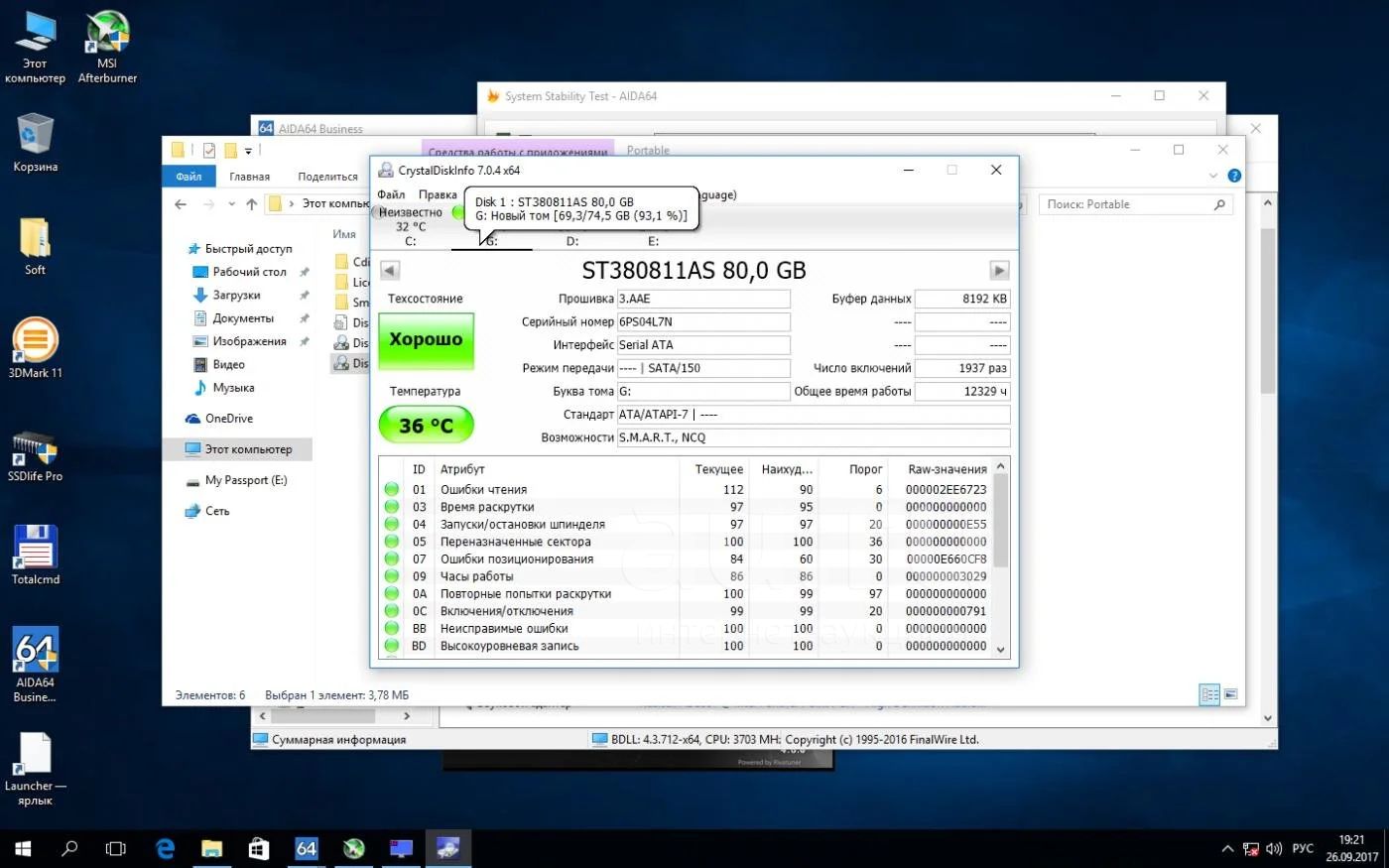Viewport: 1389px width, 868px height.
Task: Open Explorer ribbon help icon
Action: tap(1234, 176)
